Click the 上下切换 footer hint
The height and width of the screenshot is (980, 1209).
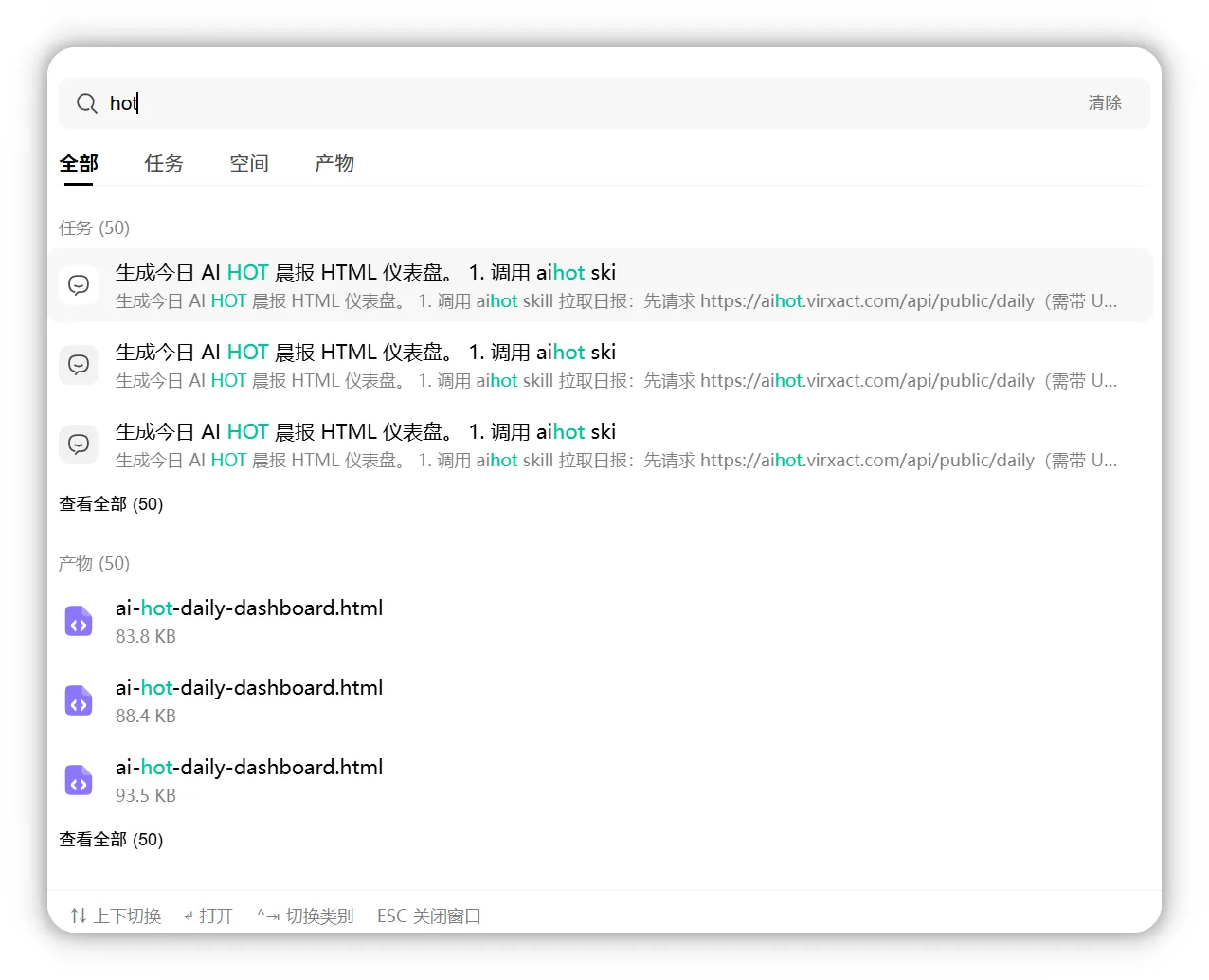coord(128,916)
